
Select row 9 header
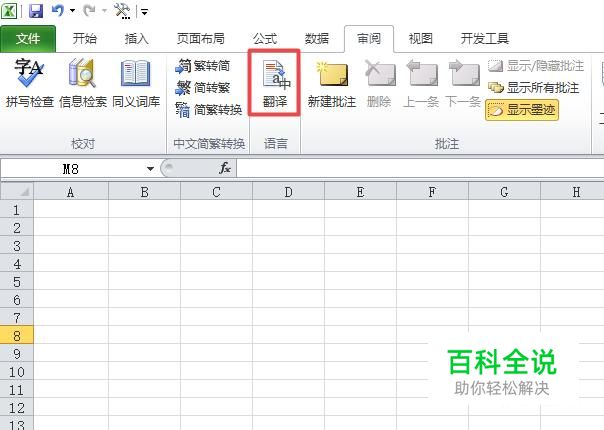coord(17,353)
